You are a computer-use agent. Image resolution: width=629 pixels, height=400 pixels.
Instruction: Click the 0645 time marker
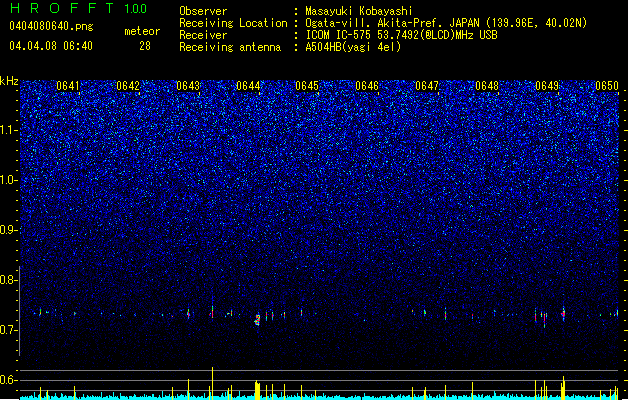tap(307, 86)
